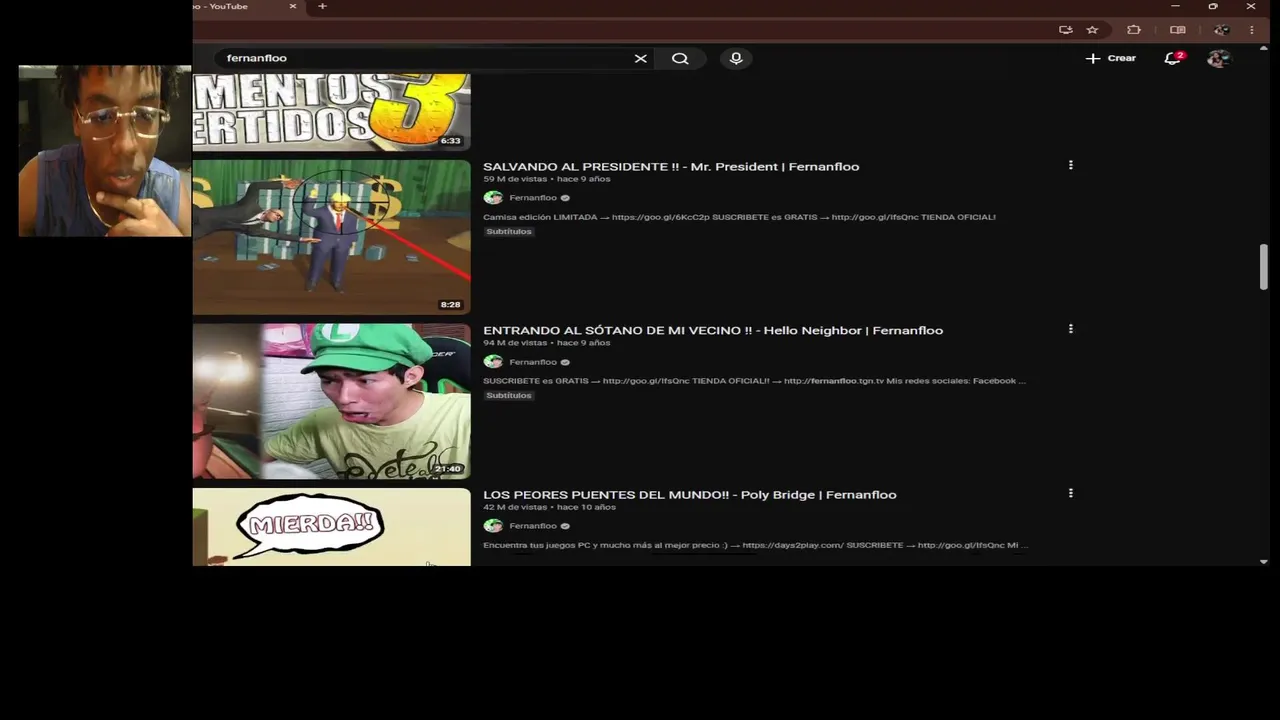
Task: Open the notifications bell
Action: point(1173,58)
